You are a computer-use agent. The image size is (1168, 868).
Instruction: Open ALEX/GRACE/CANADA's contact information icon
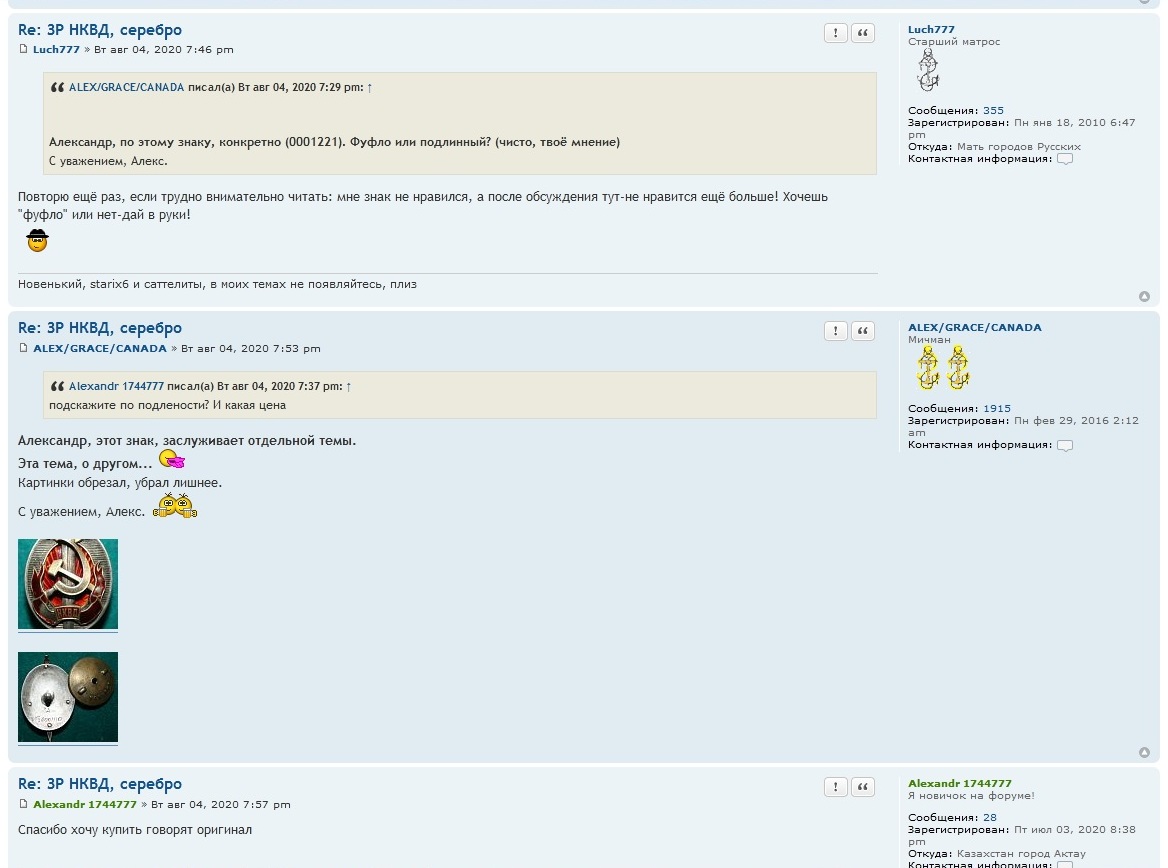(x=1065, y=445)
